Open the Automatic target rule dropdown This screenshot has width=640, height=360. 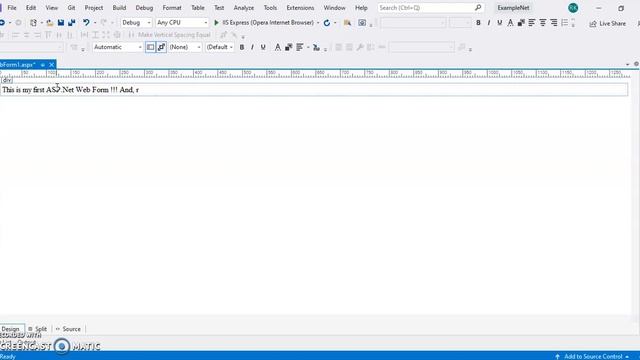(118, 47)
